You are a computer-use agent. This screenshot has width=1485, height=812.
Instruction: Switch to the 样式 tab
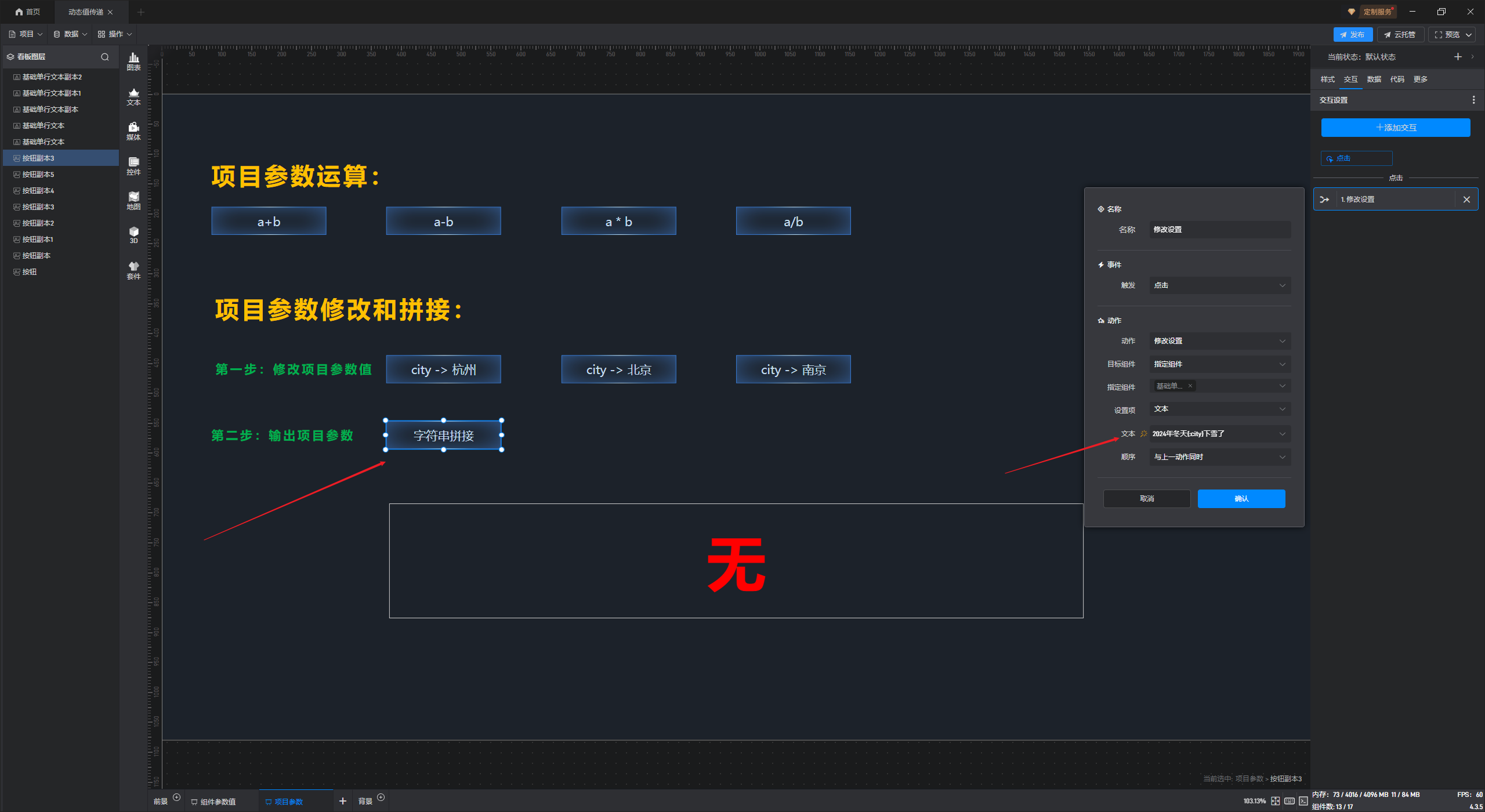click(x=1327, y=79)
